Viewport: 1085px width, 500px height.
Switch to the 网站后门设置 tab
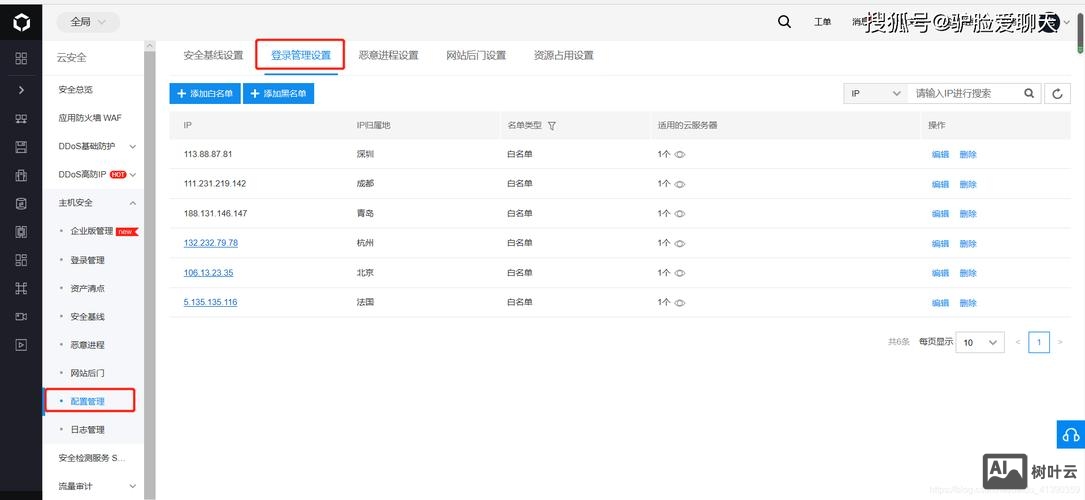[x=476, y=55]
